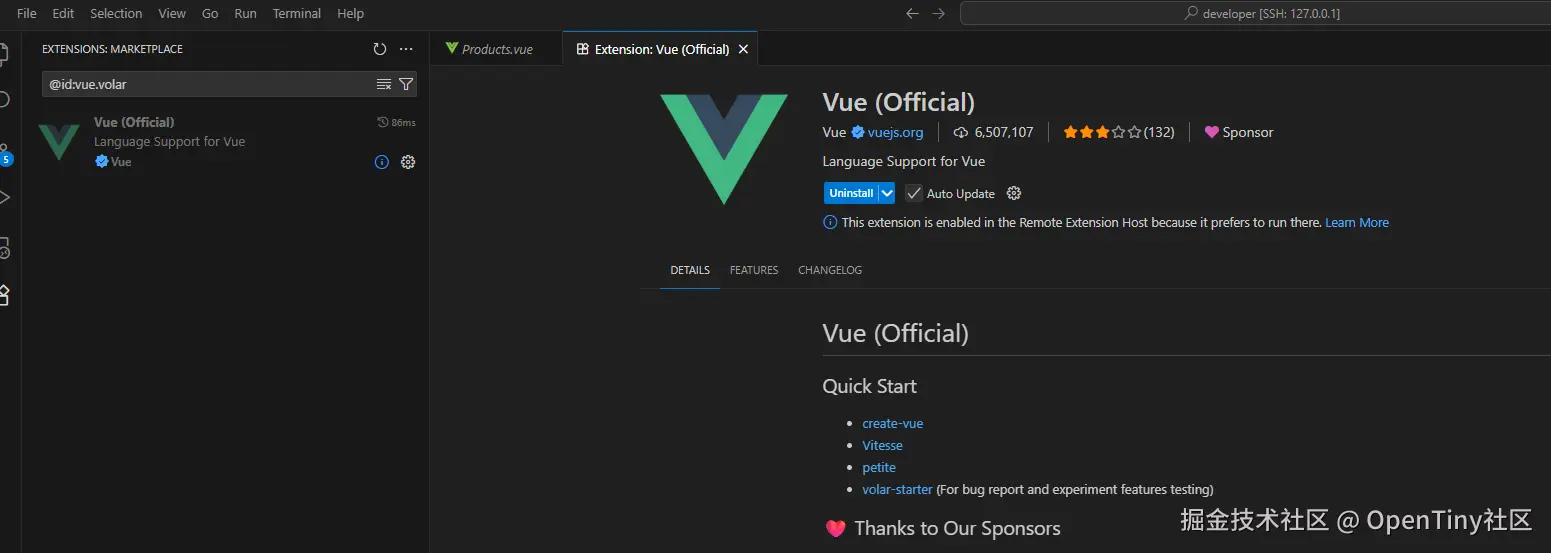Switch to the CHANGELOG tab
This screenshot has width=1551, height=553.
point(830,270)
